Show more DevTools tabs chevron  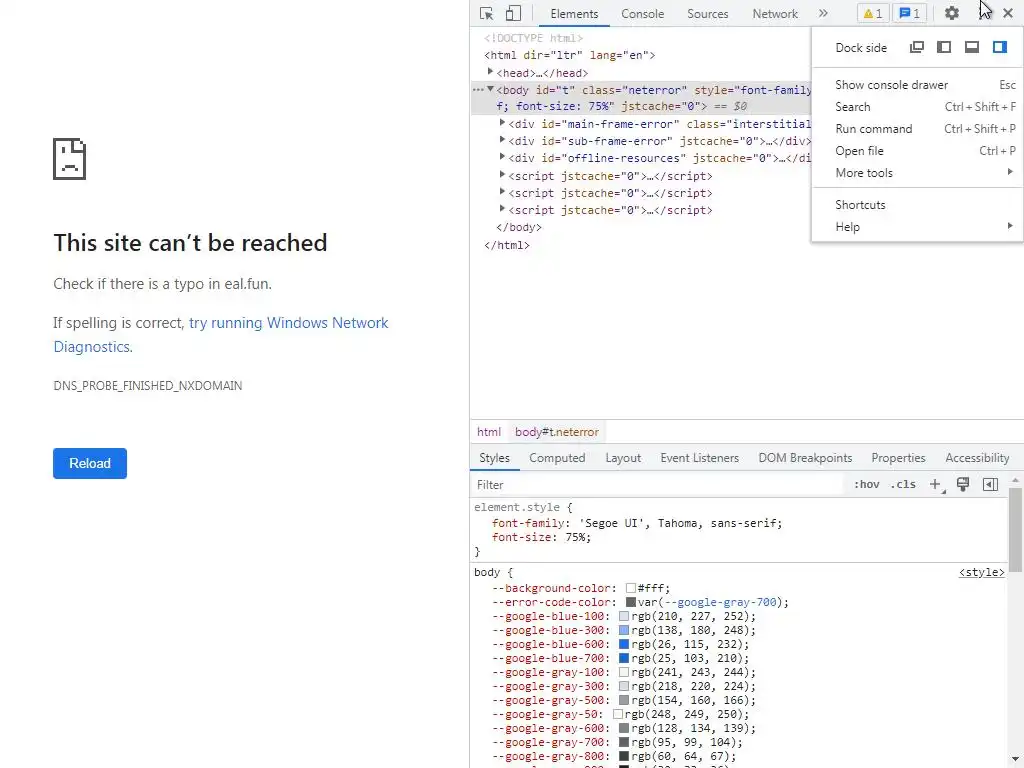coord(823,13)
